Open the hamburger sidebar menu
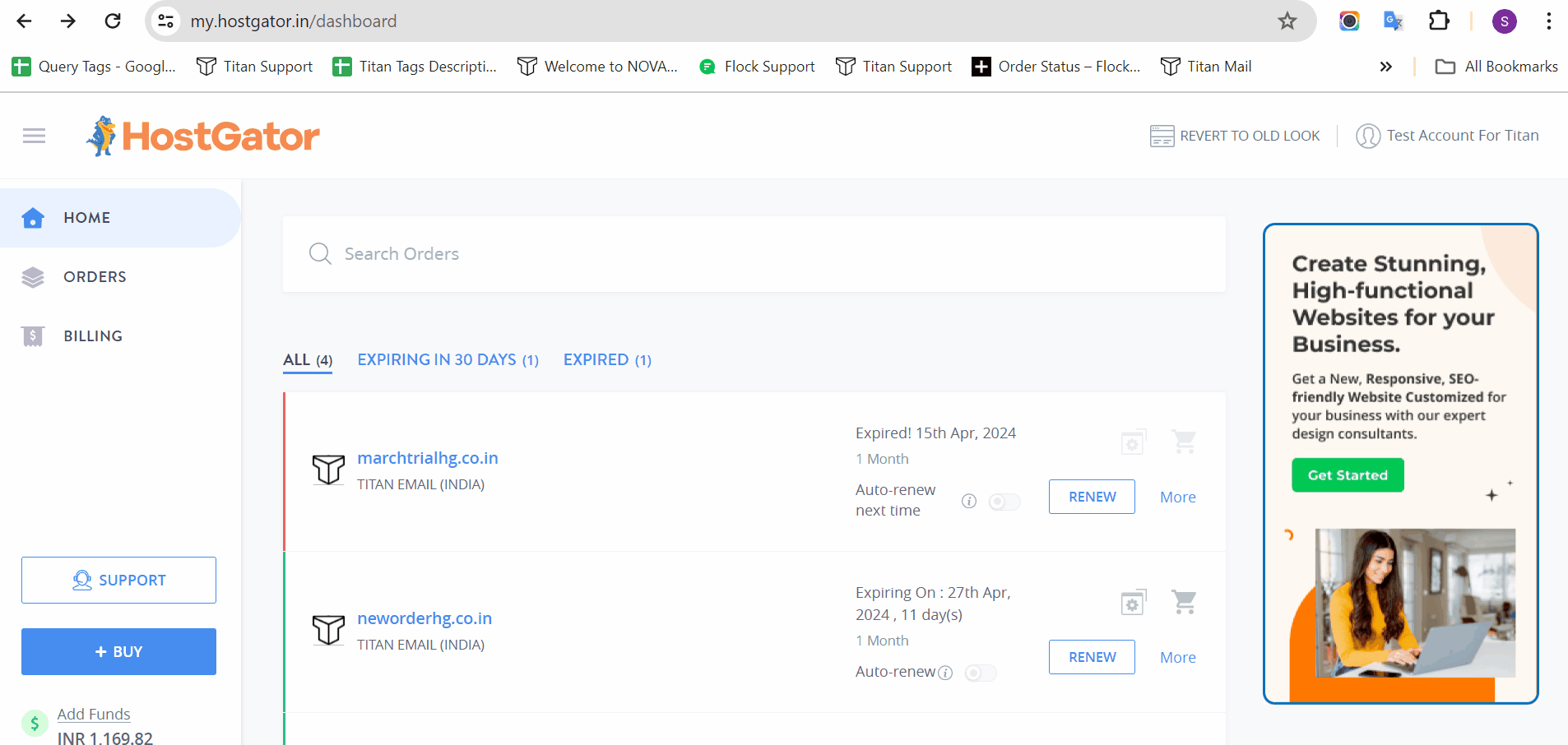The height and width of the screenshot is (745, 1568). click(x=34, y=136)
